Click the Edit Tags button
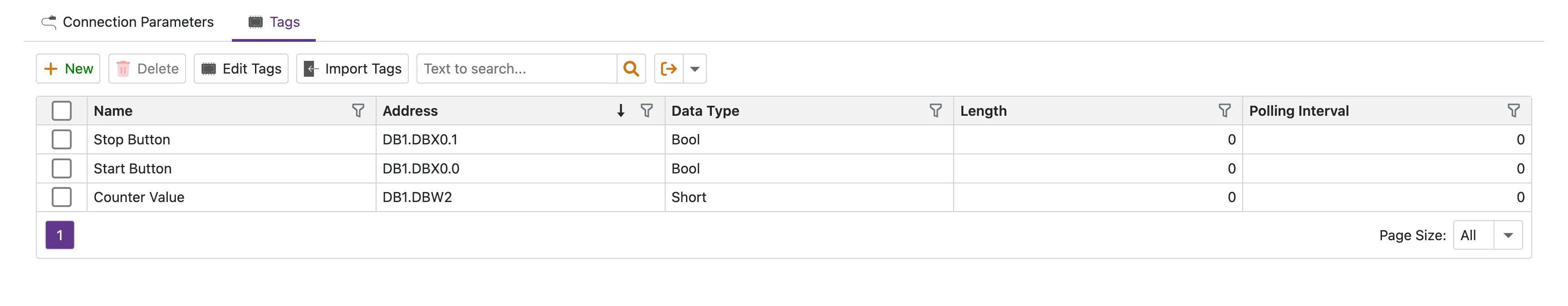Image resolution: width=1568 pixels, height=306 pixels. pos(240,68)
